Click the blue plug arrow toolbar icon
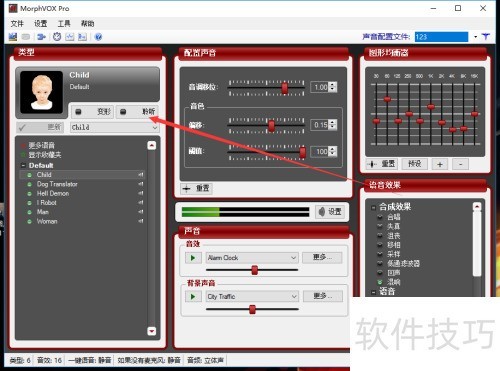This screenshot has width=500, height=371. pos(41,37)
